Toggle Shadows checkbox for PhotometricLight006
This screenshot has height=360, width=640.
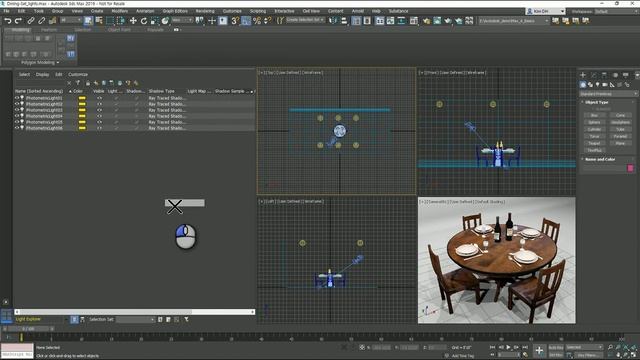tap(136, 128)
